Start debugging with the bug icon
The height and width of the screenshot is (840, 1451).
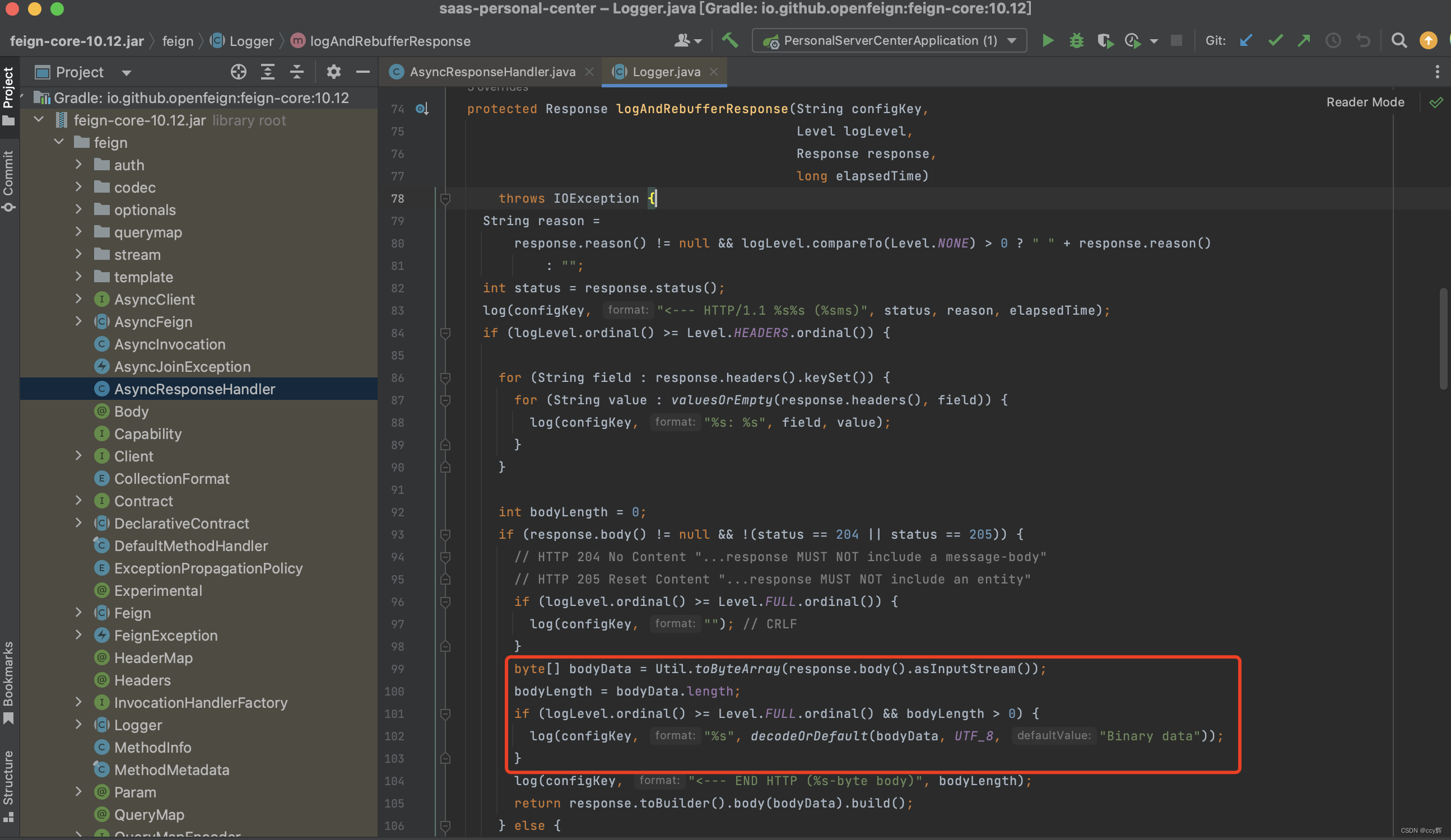point(1076,41)
